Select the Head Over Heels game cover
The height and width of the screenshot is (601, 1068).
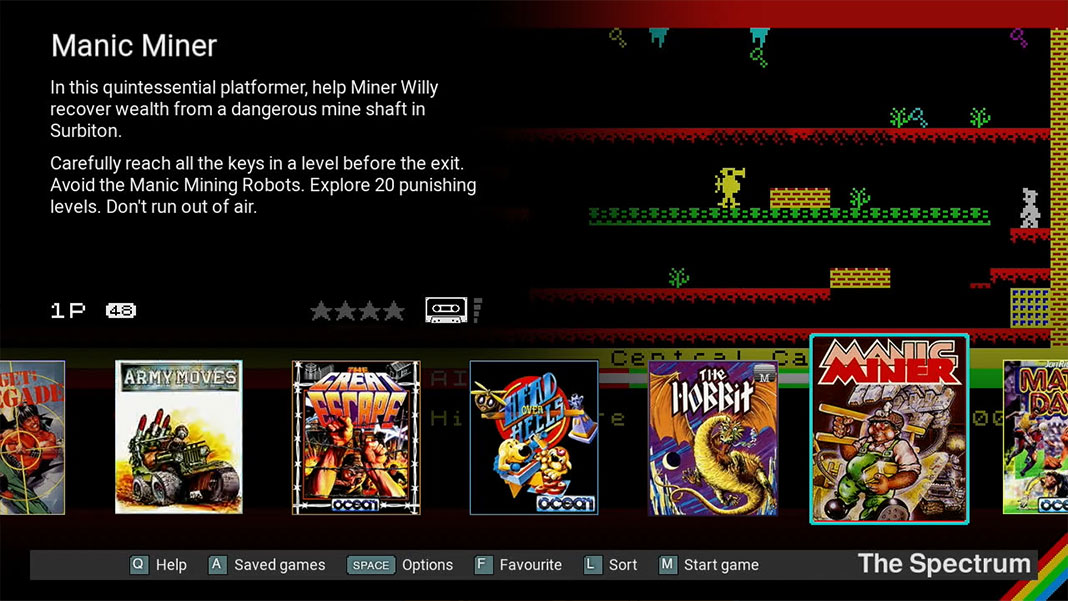(x=534, y=437)
